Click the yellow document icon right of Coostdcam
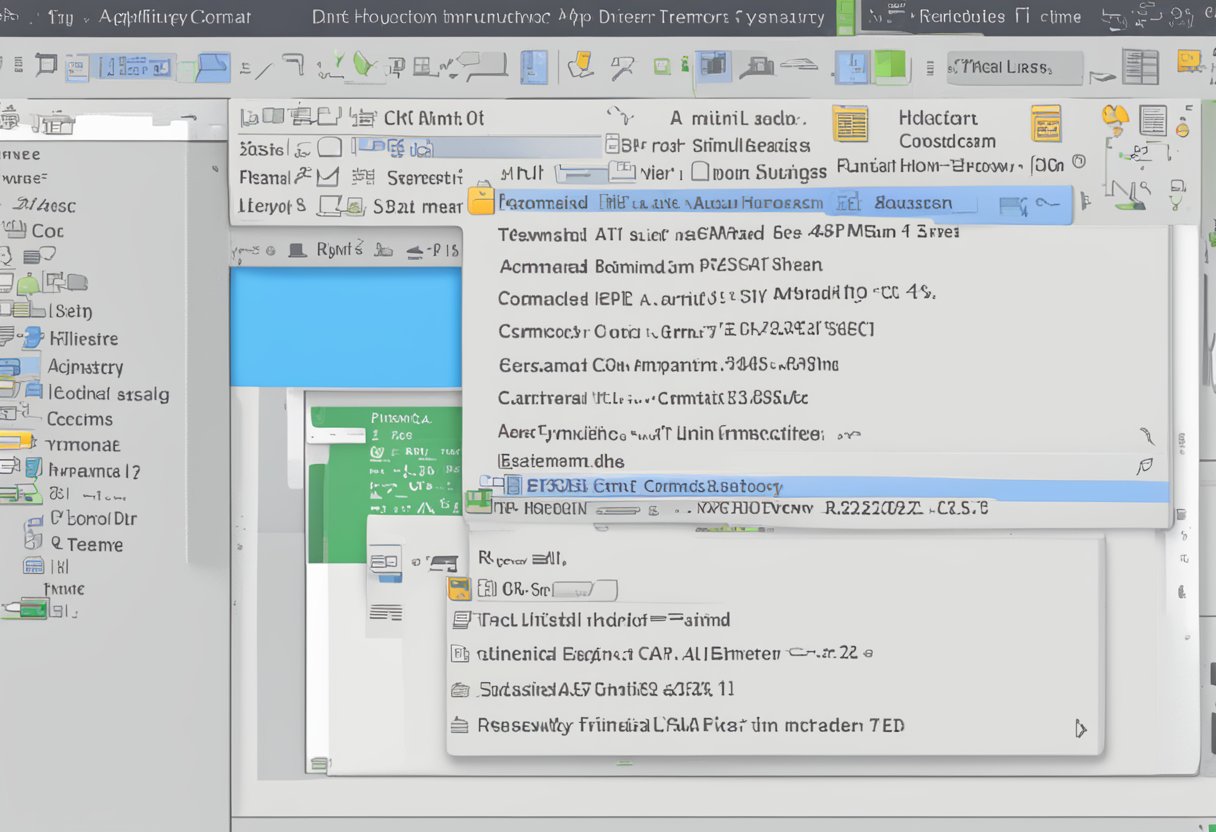The image size is (1216, 832). (x=1045, y=124)
